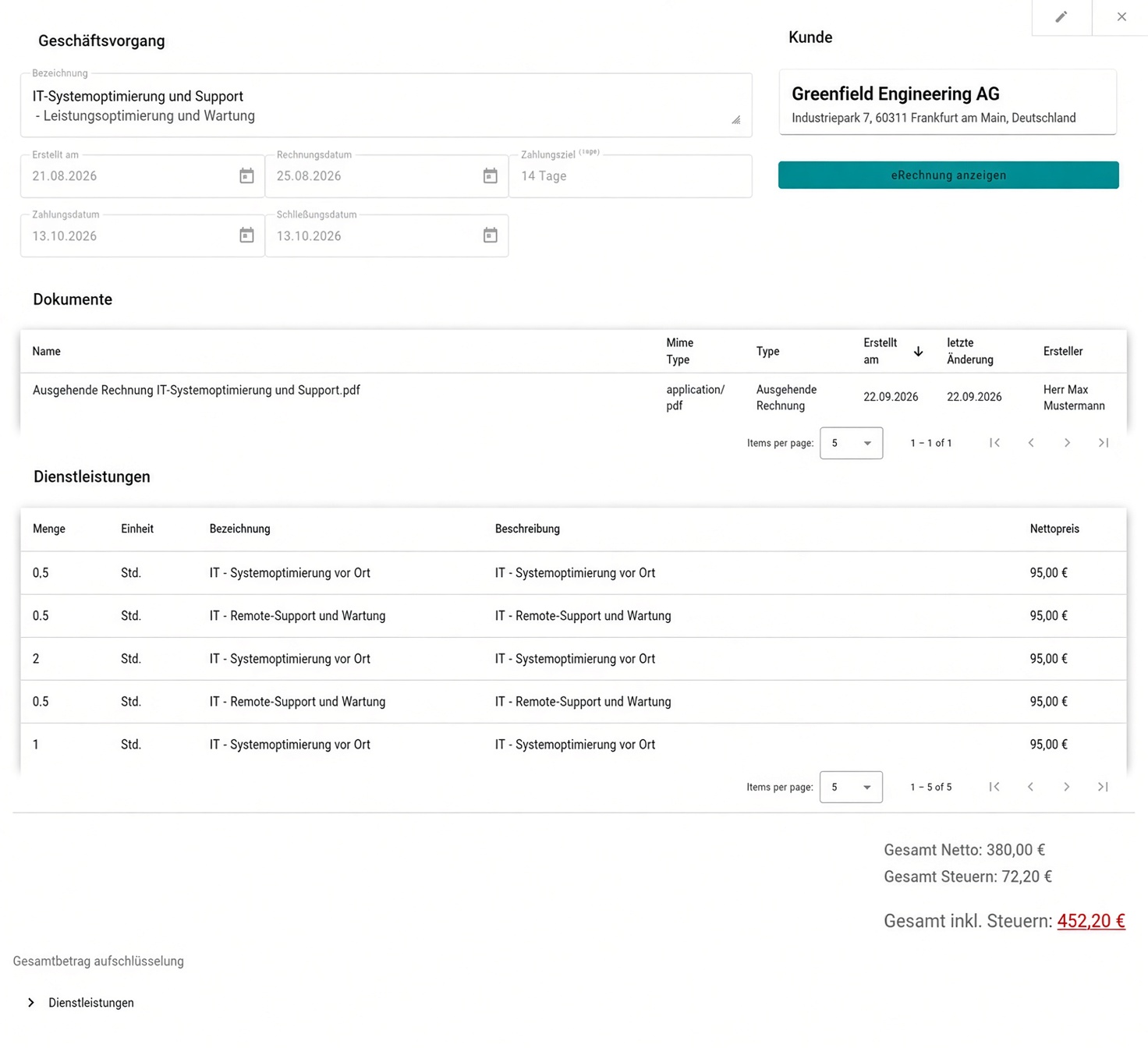The image size is (1148, 1048).
Task: Open calendar for Zahlungsdatum field
Action: coord(246,235)
